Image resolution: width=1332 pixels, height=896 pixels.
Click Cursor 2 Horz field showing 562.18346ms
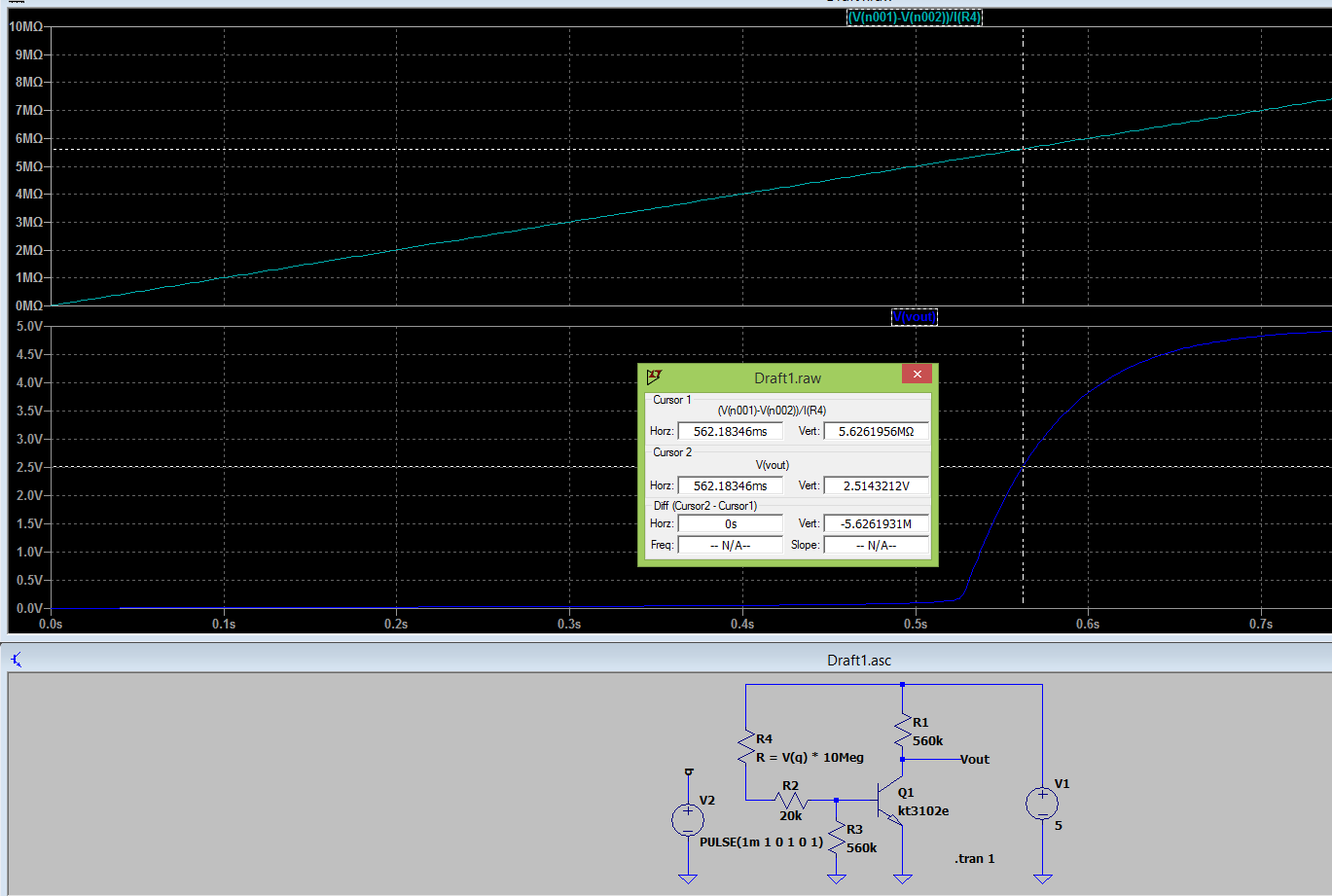(x=730, y=485)
